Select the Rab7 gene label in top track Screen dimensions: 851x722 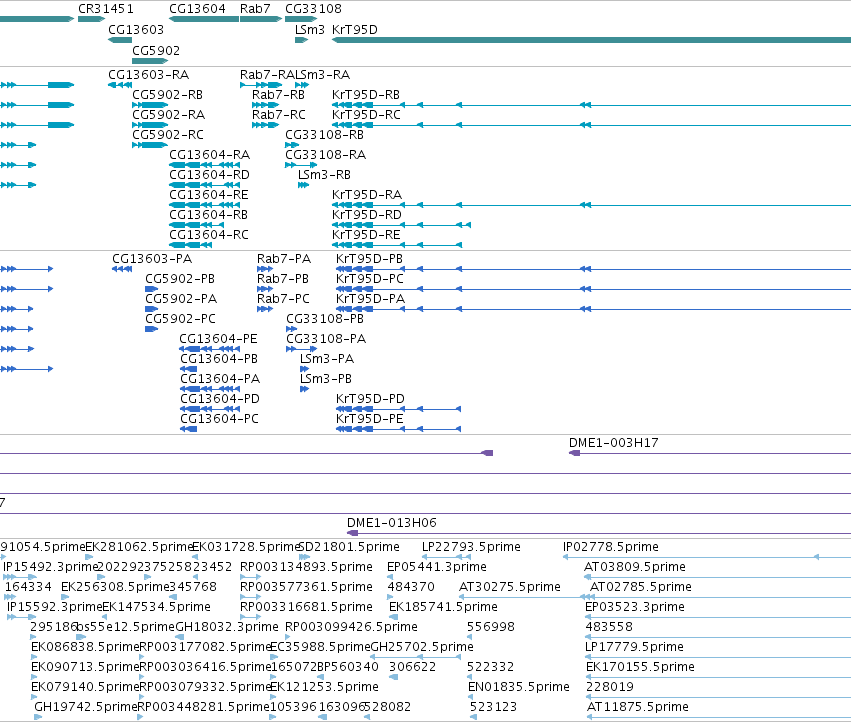click(255, 9)
